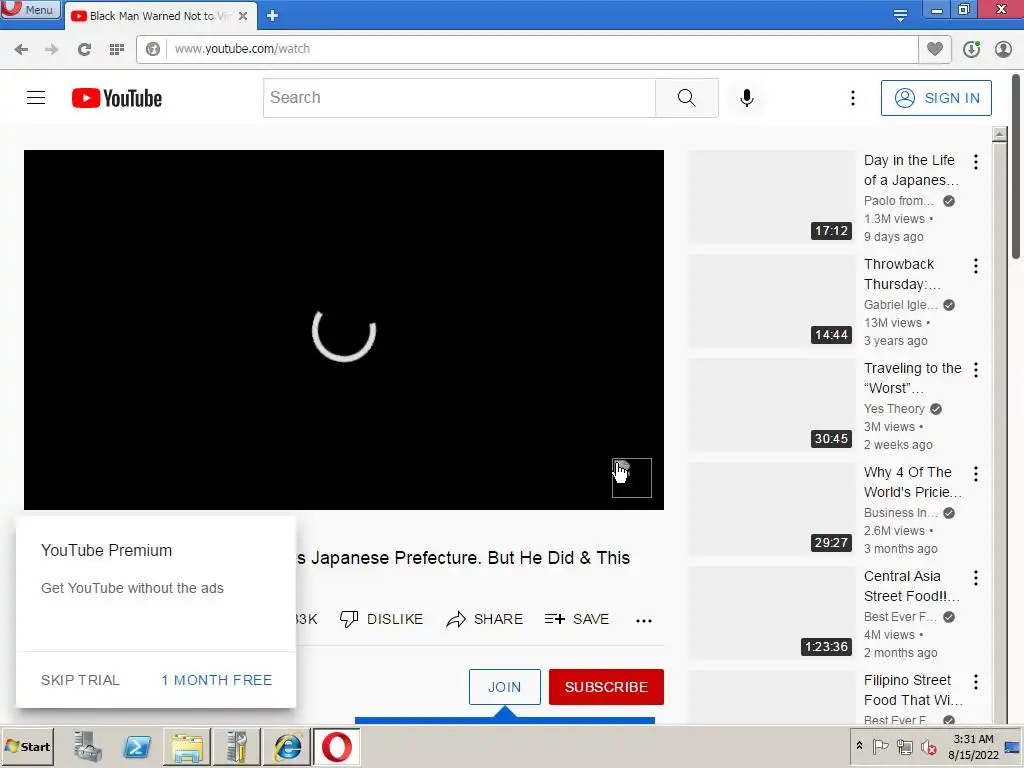Open the browser account profile icon
Screen dimensions: 1024x768
1004,49
